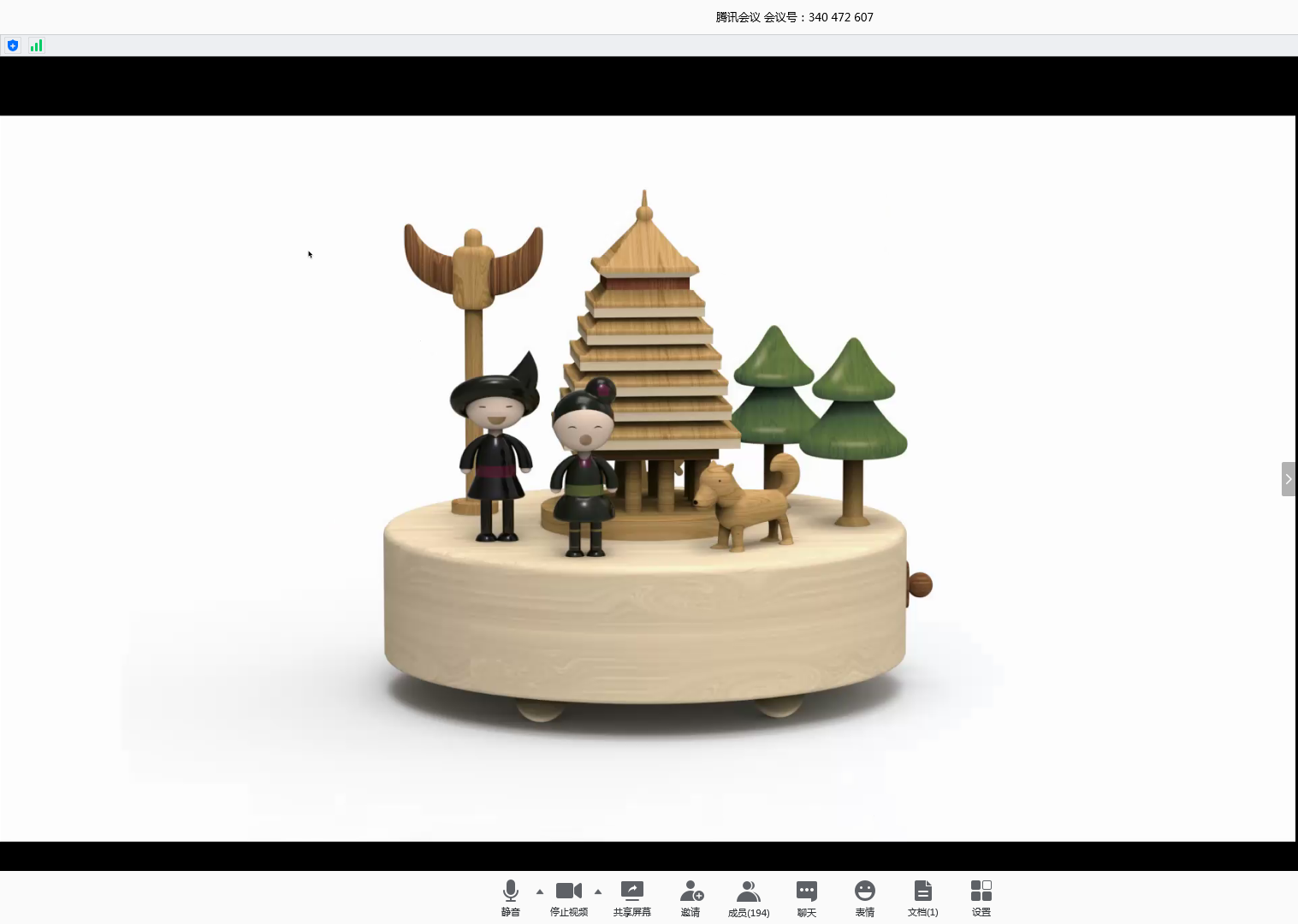Mute the microphone with 静音 button
Viewport: 1298px width, 924px height.
point(511,897)
